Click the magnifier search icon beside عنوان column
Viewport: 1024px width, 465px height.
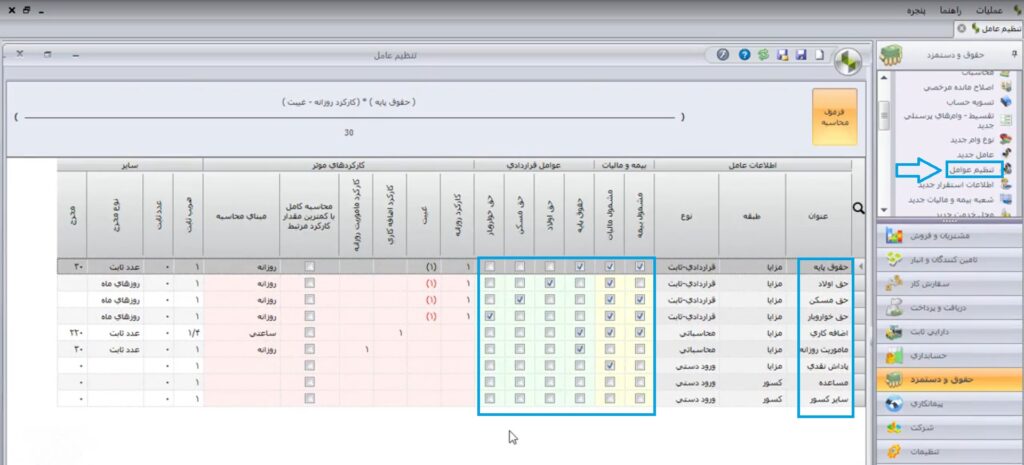859,208
